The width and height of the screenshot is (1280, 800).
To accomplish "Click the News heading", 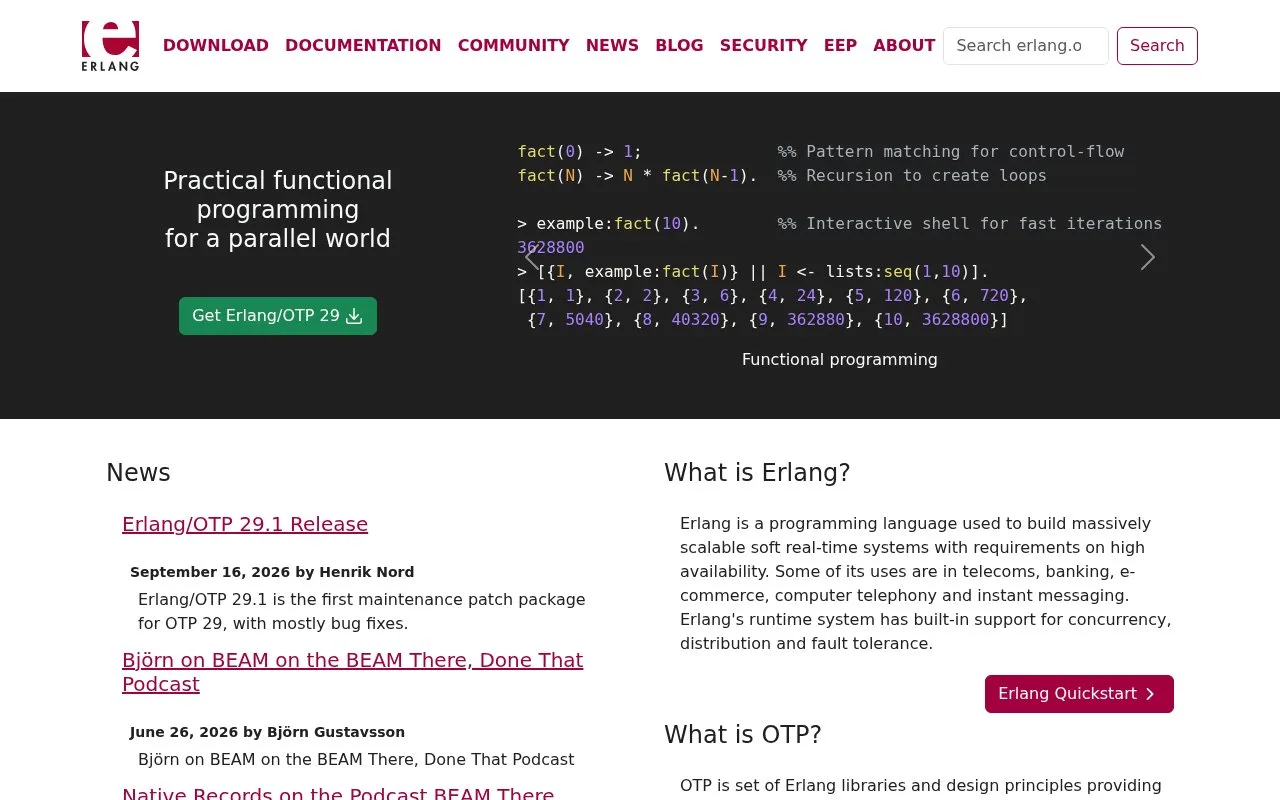I will [x=138, y=473].
